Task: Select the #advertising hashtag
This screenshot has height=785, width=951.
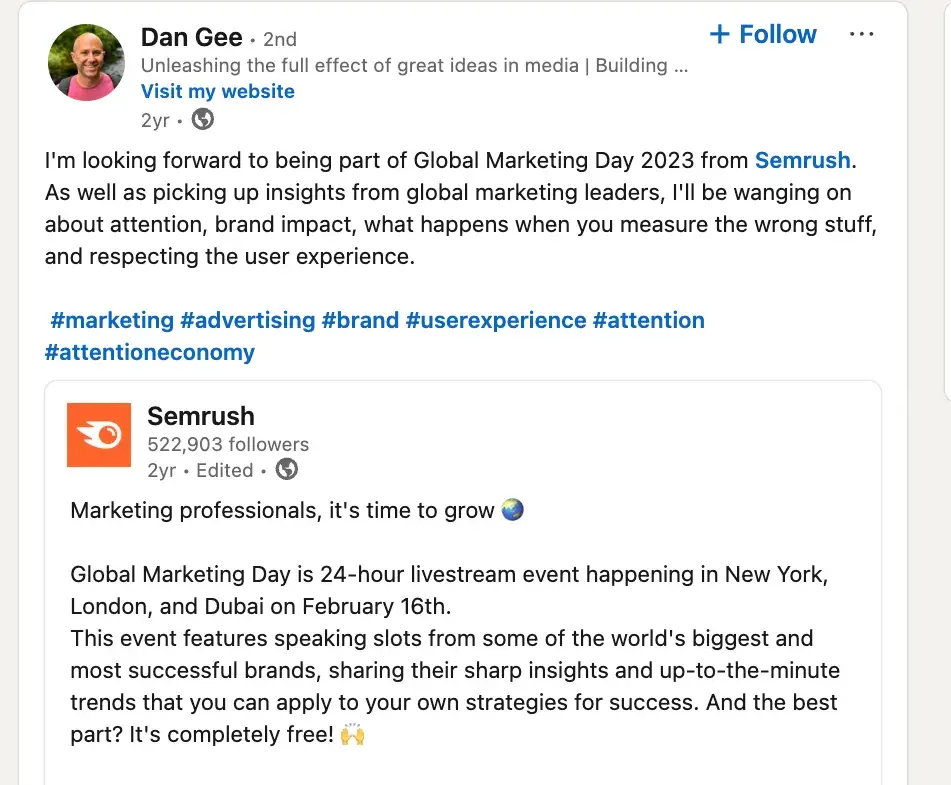Action: pyautogui.click(x=247, y=321)
